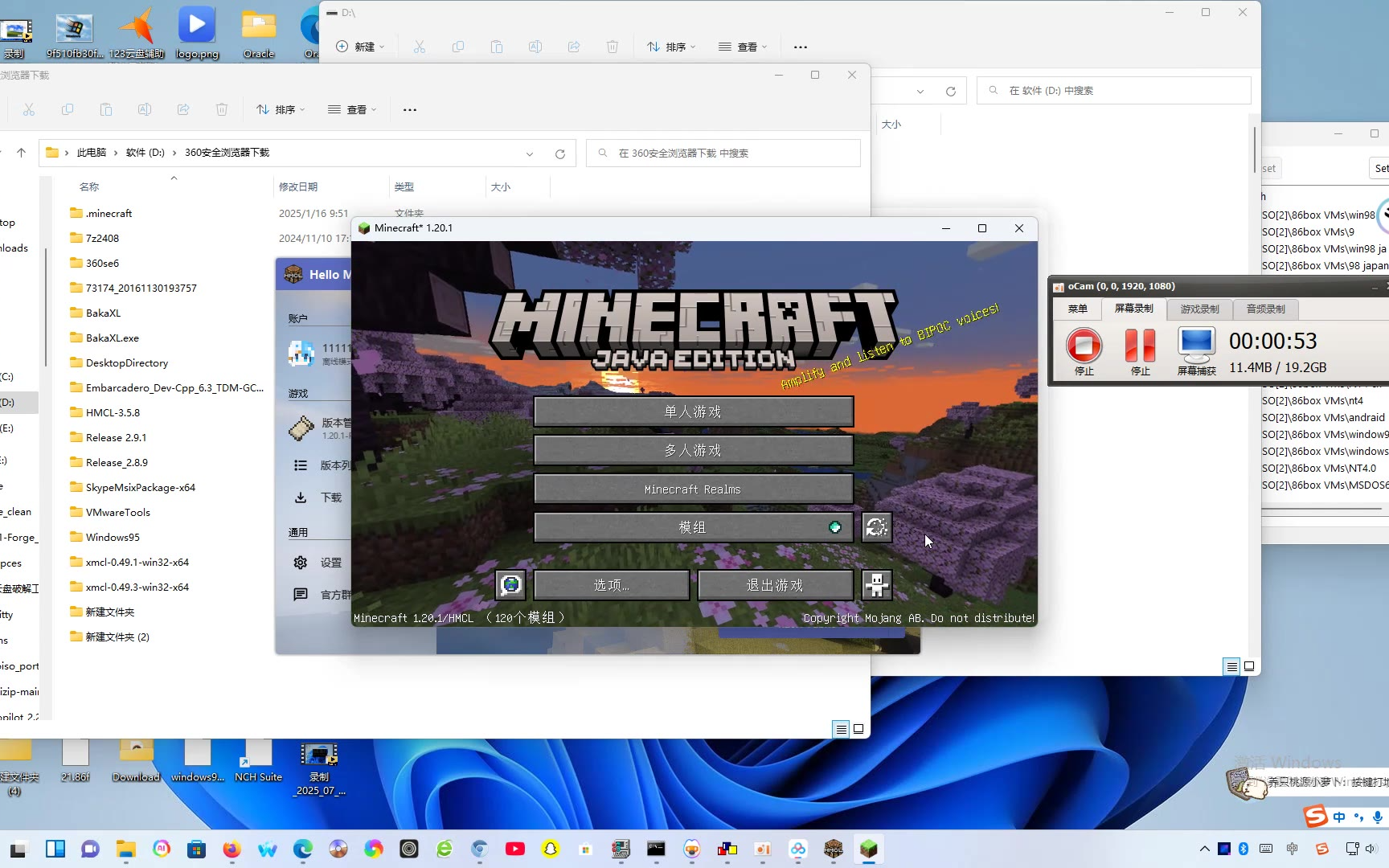Click the cut scissors icon in 360 browser download window
Viewport: 1389px width, 868px height.
coord(29,109)
